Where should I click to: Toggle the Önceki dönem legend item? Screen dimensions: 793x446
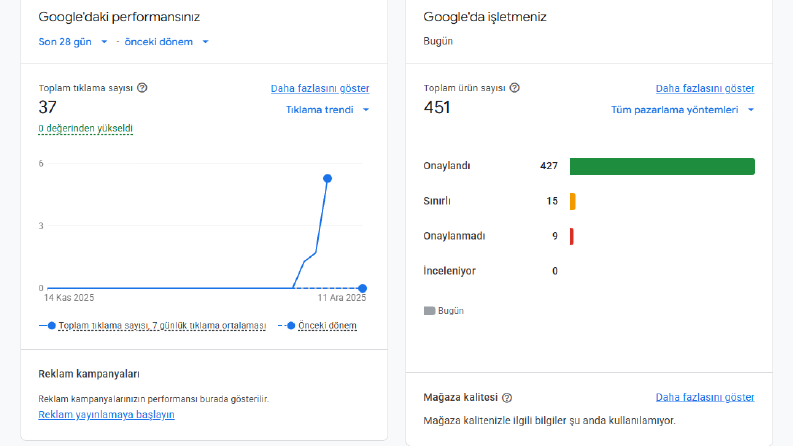click(317, 326)
